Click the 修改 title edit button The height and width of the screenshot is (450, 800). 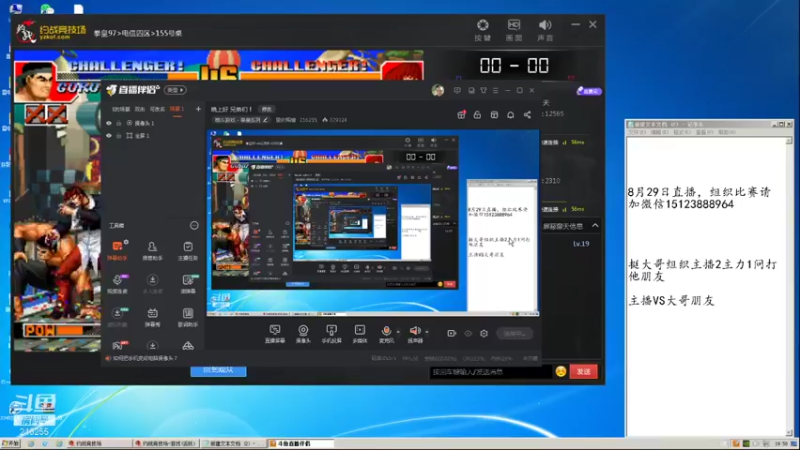tap(267, 109)
